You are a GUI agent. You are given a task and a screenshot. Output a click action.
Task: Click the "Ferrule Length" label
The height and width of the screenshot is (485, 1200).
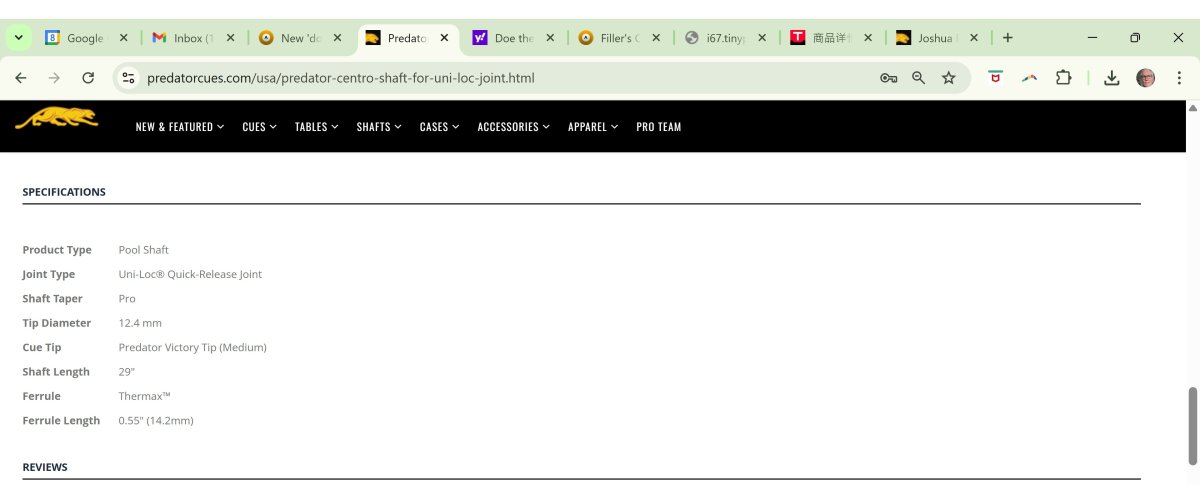pos(61,421)
